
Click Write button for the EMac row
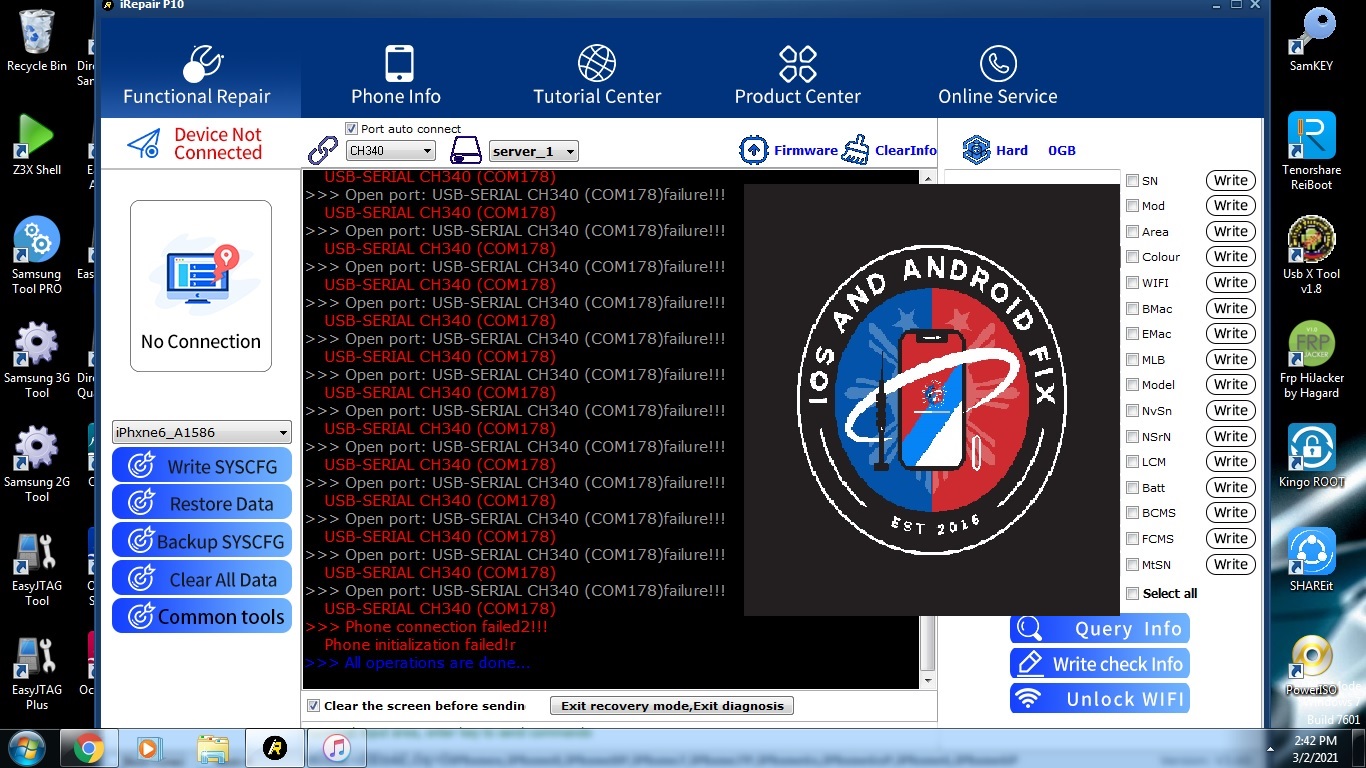pyautogui.click(x=1231, y=334)
